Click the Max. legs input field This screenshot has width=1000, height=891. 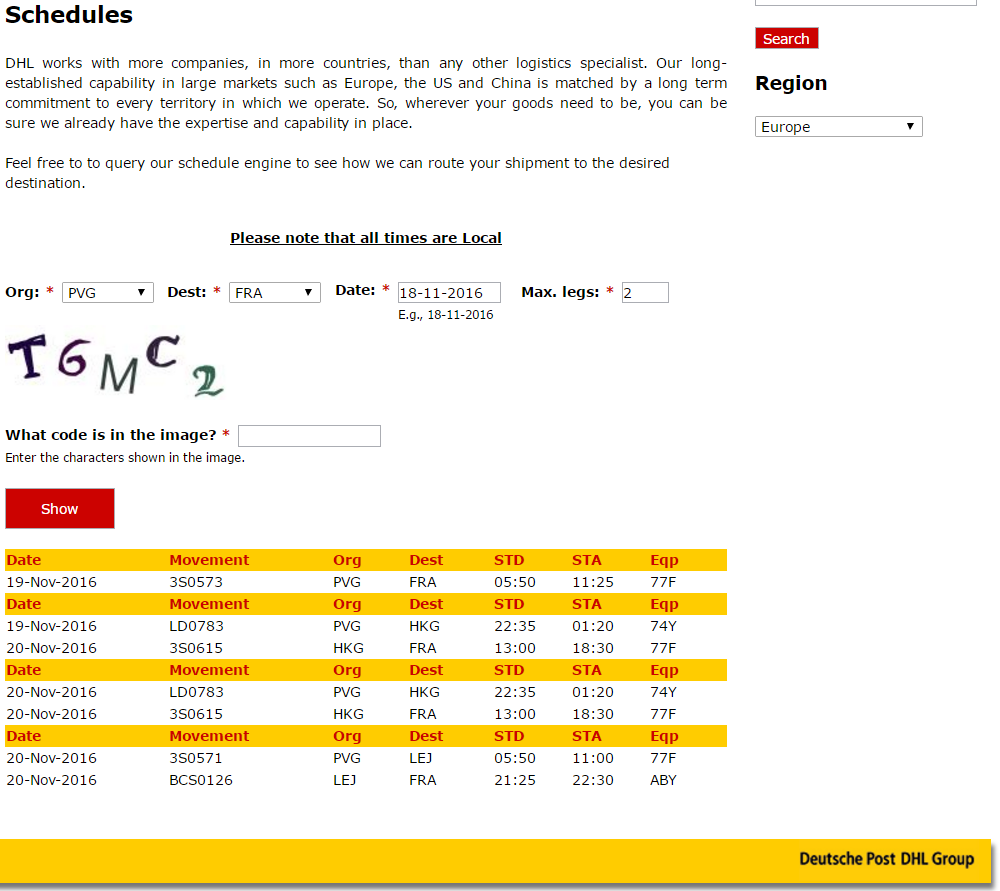645,293
